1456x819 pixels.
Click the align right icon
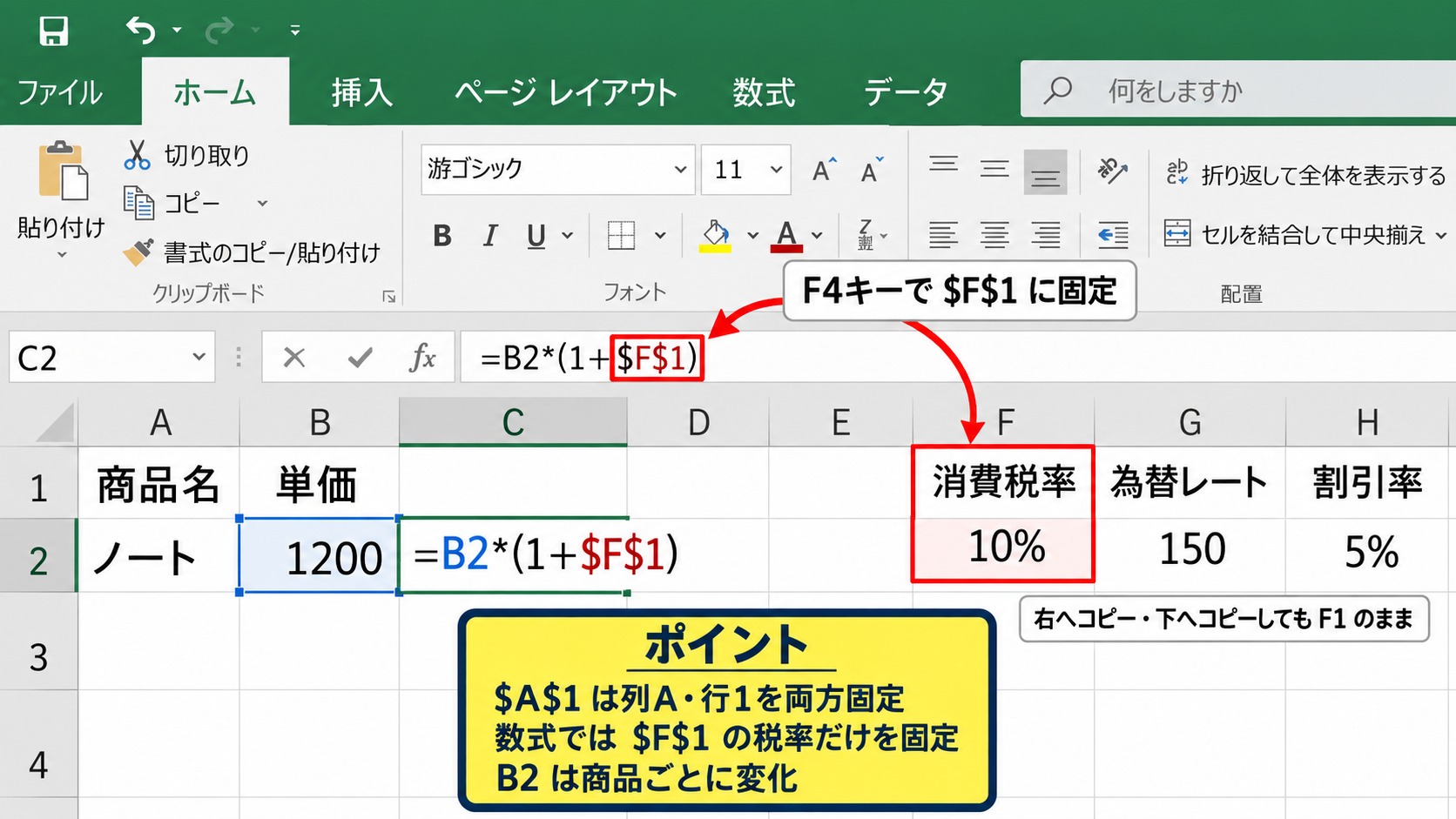1046,235
